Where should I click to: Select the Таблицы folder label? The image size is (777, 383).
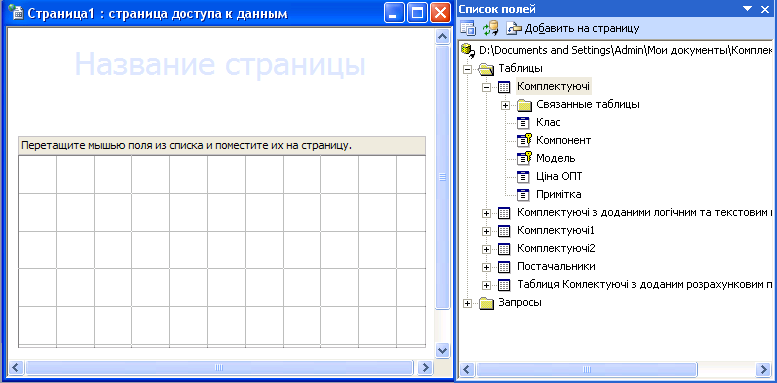520,68
